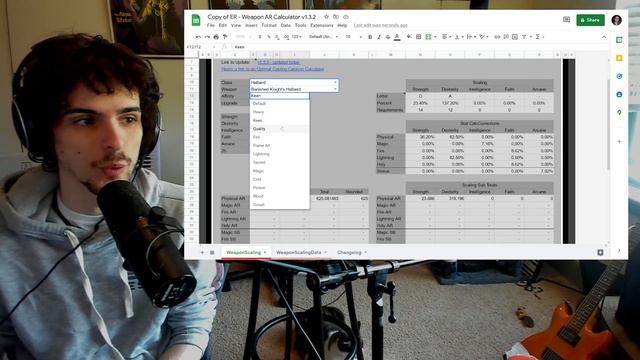Toggle bold formatting
The height and width of the screenshot is (360, 640).
pyautogui.click(x=370, y=37)
